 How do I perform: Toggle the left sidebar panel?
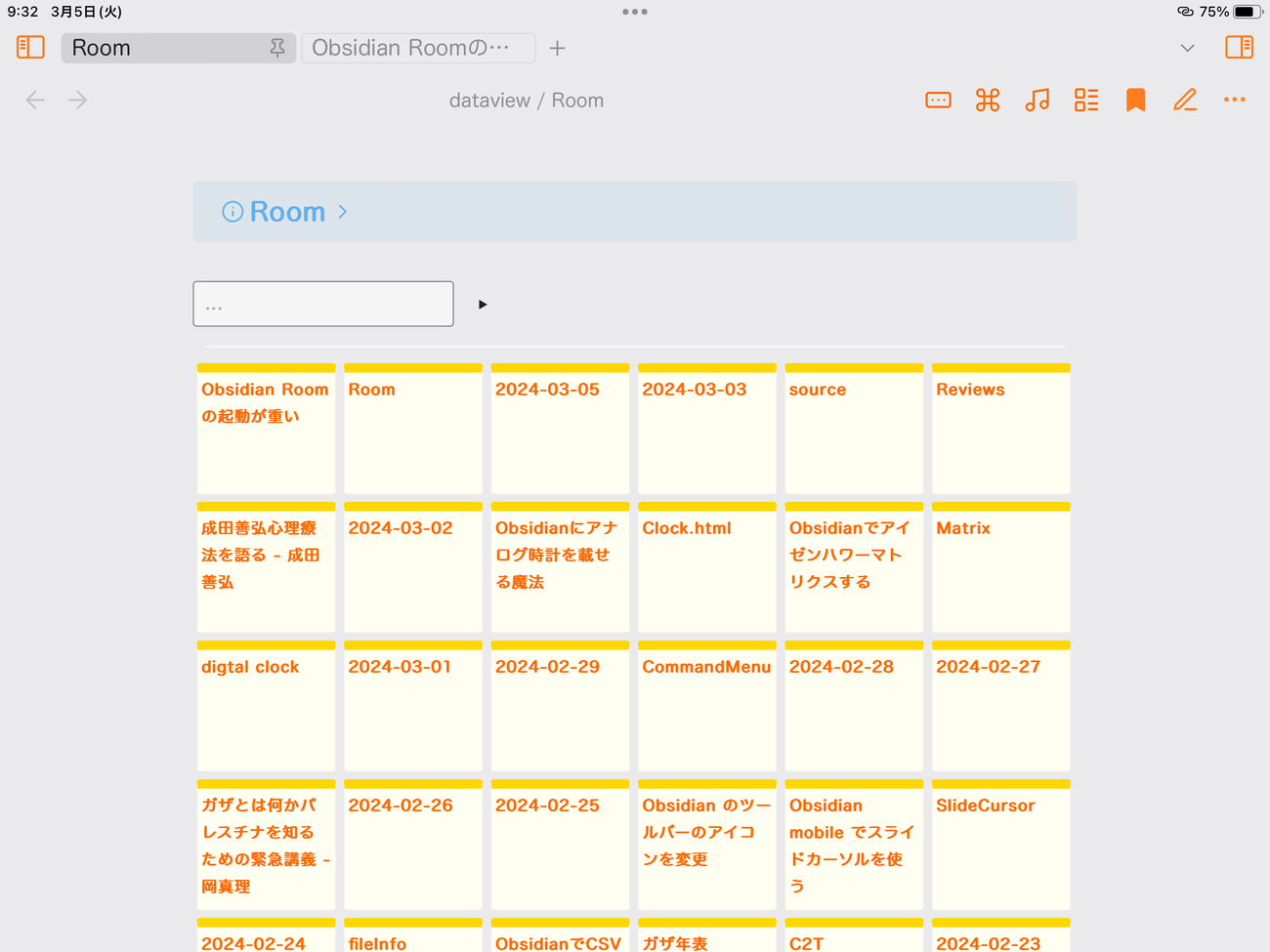coord(30,47)
